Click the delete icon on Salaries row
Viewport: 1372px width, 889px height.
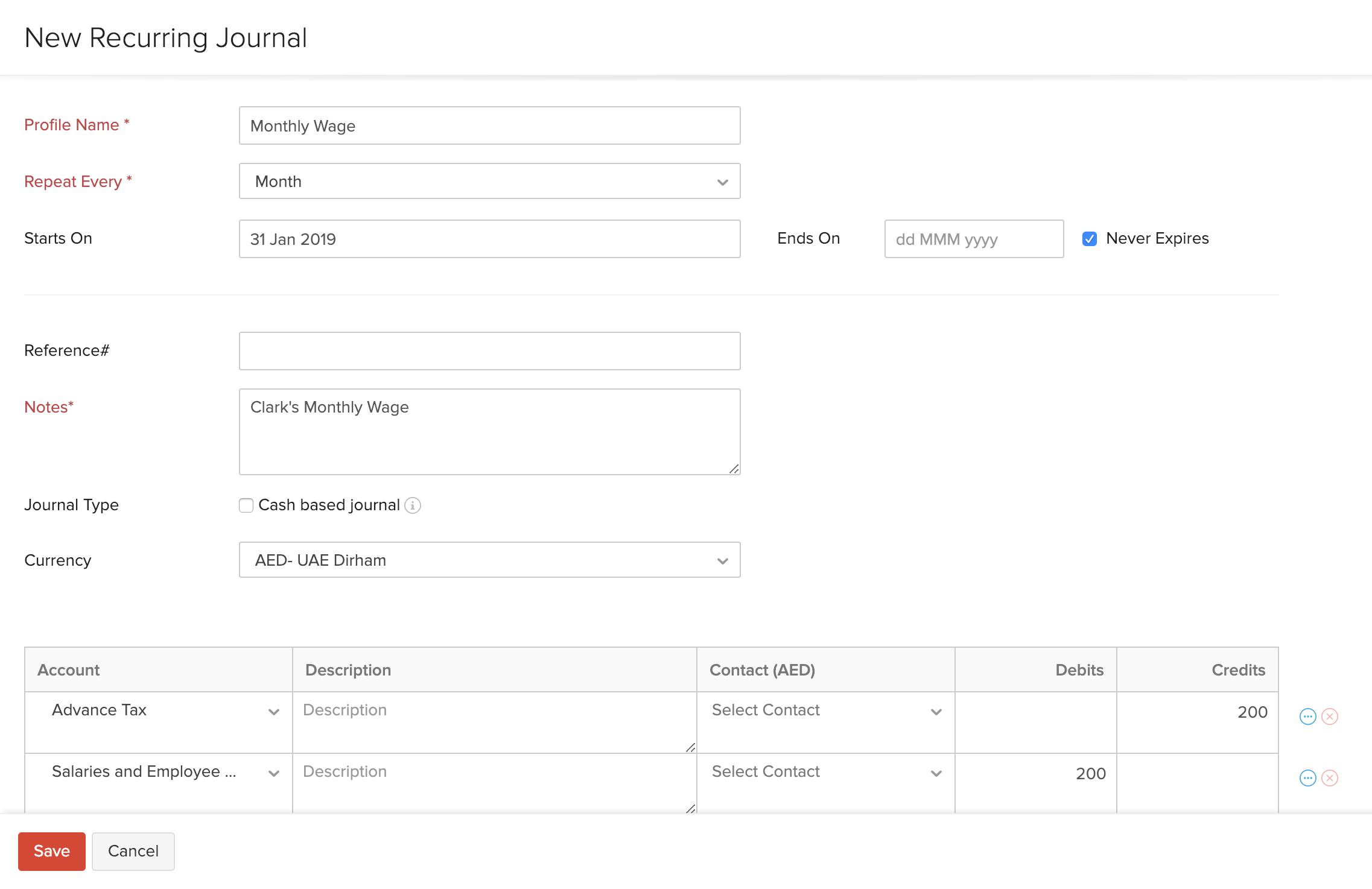point(1330,778)
